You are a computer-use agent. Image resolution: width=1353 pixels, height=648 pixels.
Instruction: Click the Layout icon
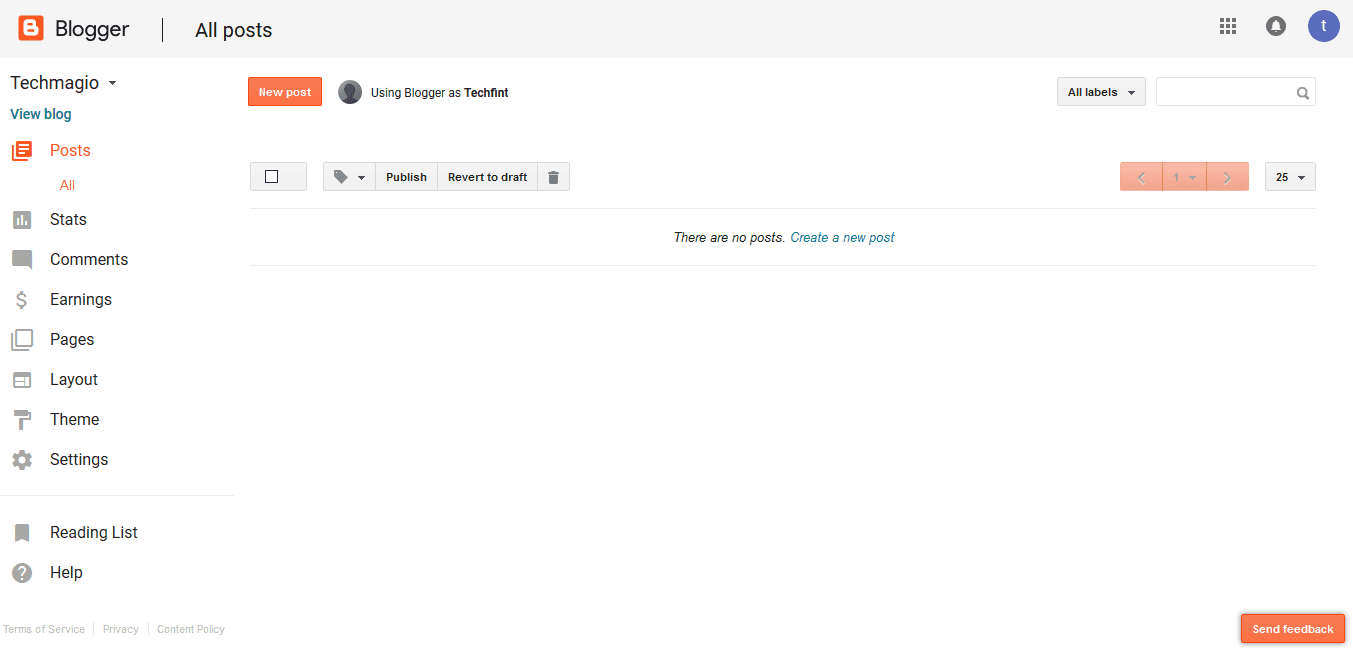coord(22,380)
